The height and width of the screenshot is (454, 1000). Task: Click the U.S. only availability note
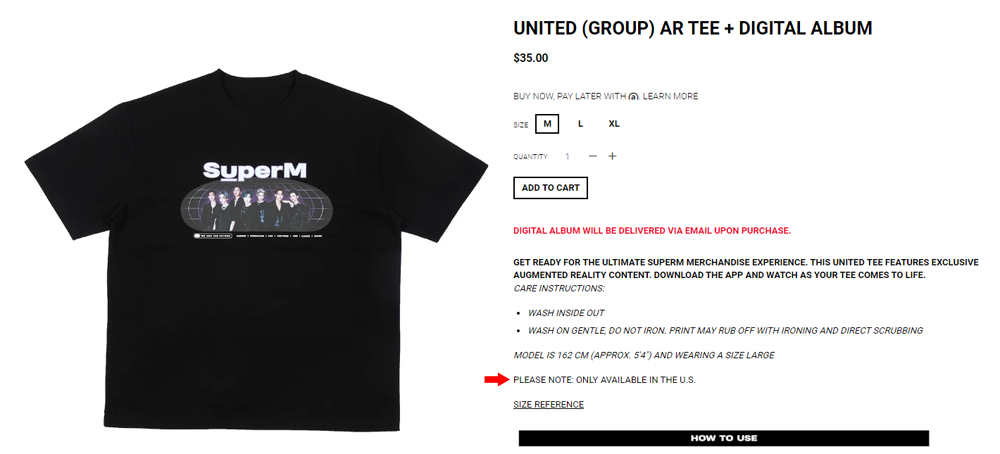click(x=605, y=380)
